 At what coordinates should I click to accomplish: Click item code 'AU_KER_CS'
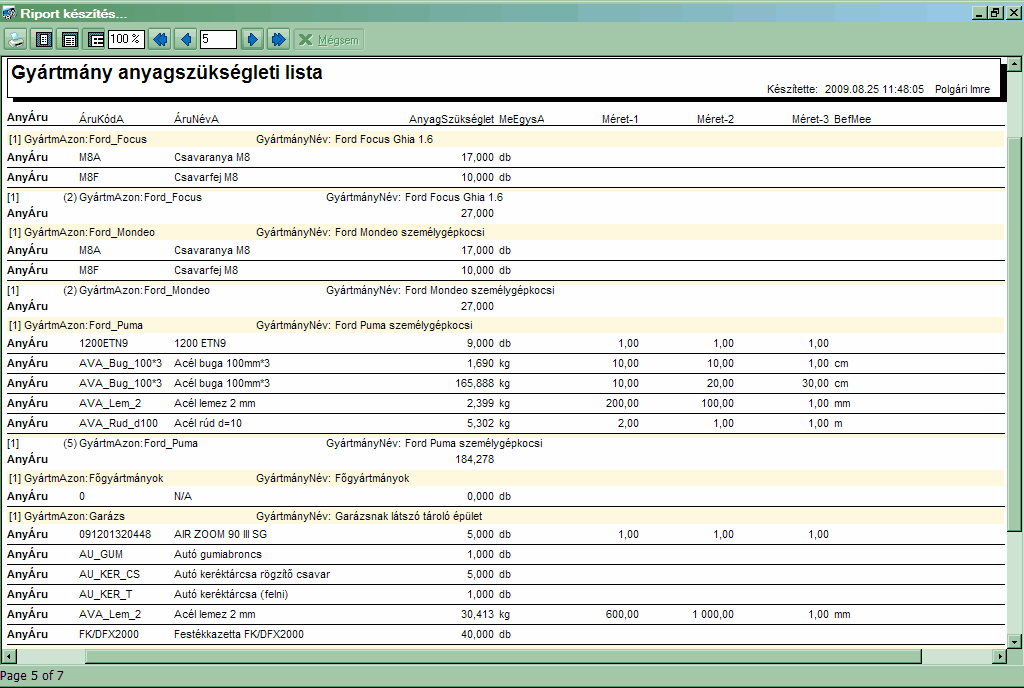(x=109, y=574)
